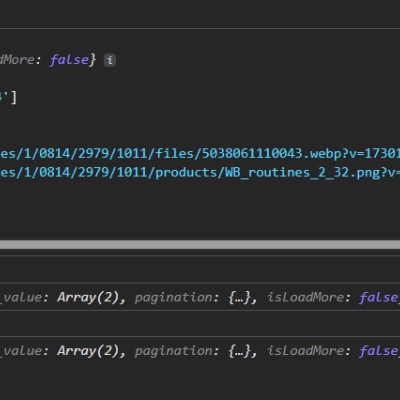Click the _value key in second logged row
Viewport: 400px width, 400px height.
(x=21, y=351)
